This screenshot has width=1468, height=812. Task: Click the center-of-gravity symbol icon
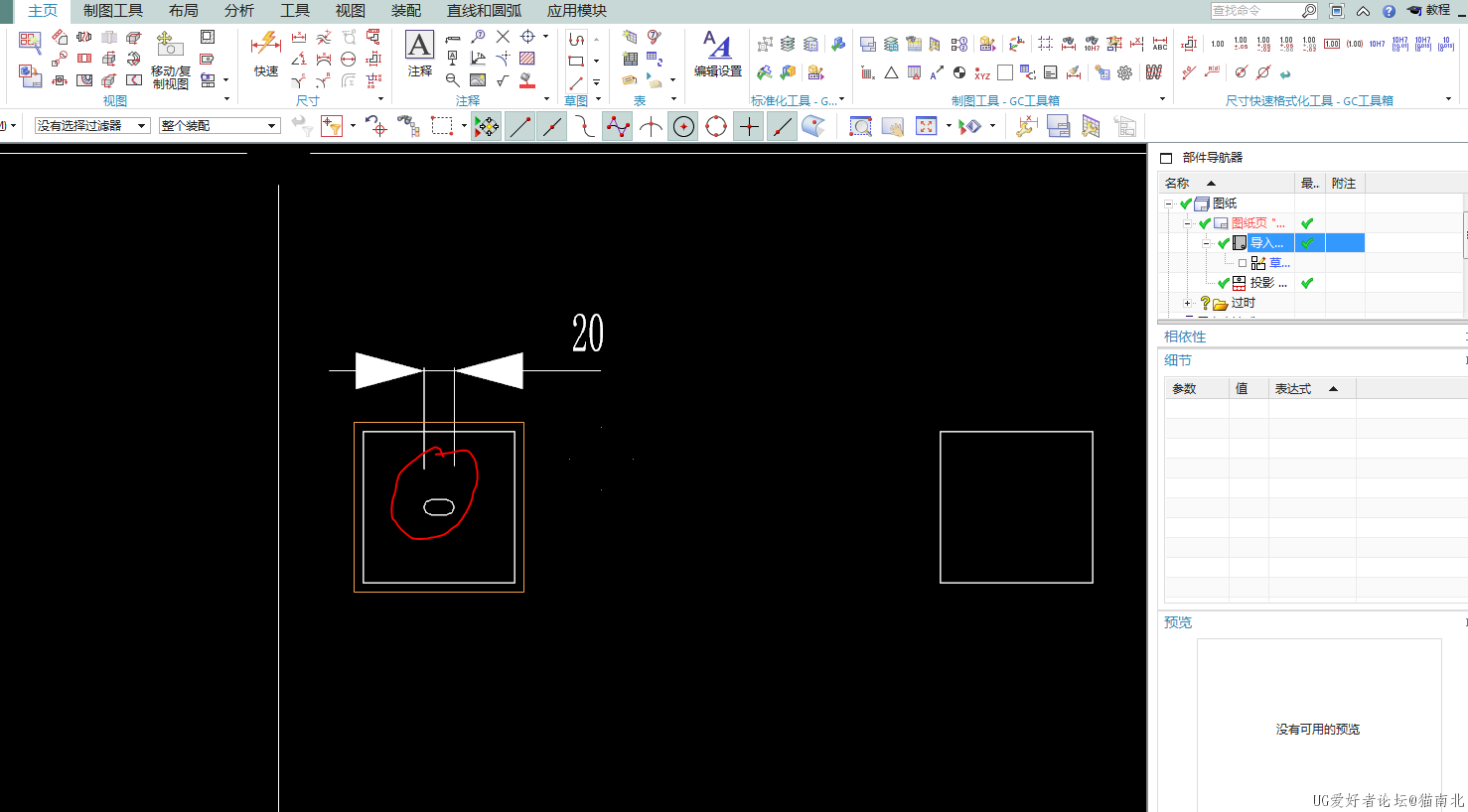point(959,72)
